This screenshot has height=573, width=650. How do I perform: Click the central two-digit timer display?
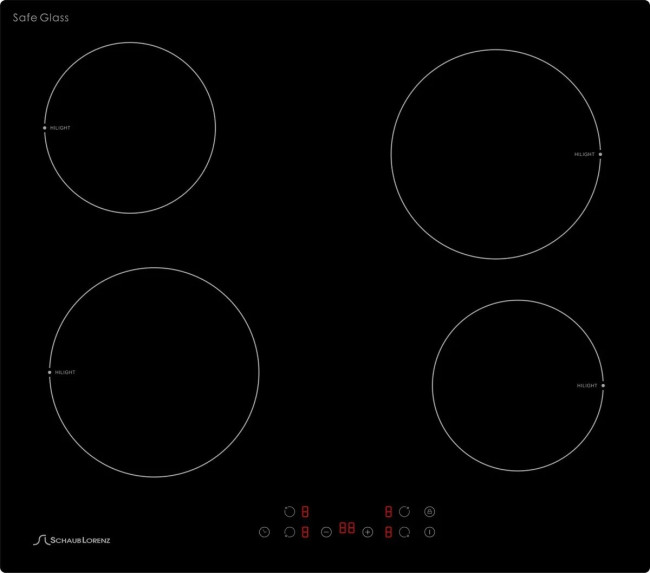point(347,528)
